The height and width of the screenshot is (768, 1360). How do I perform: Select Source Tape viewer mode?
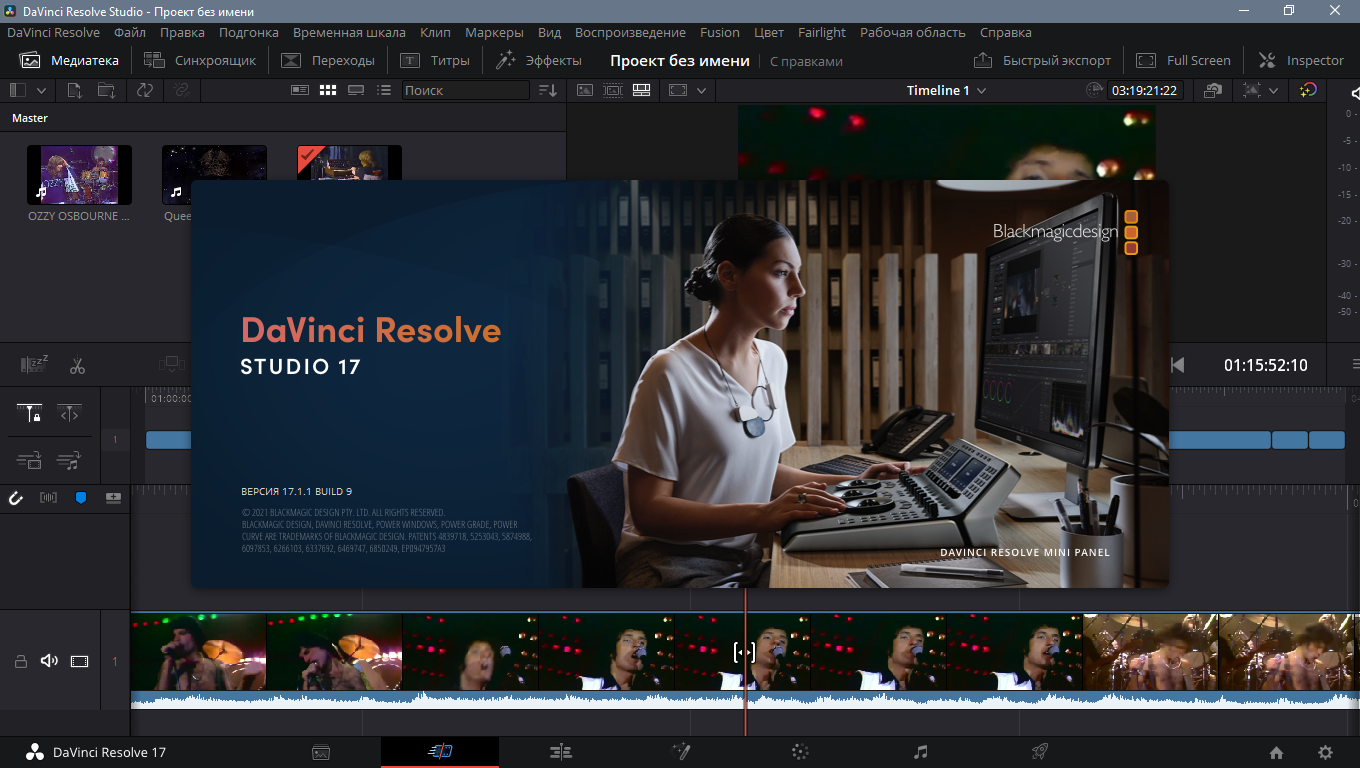coord(613,90)
